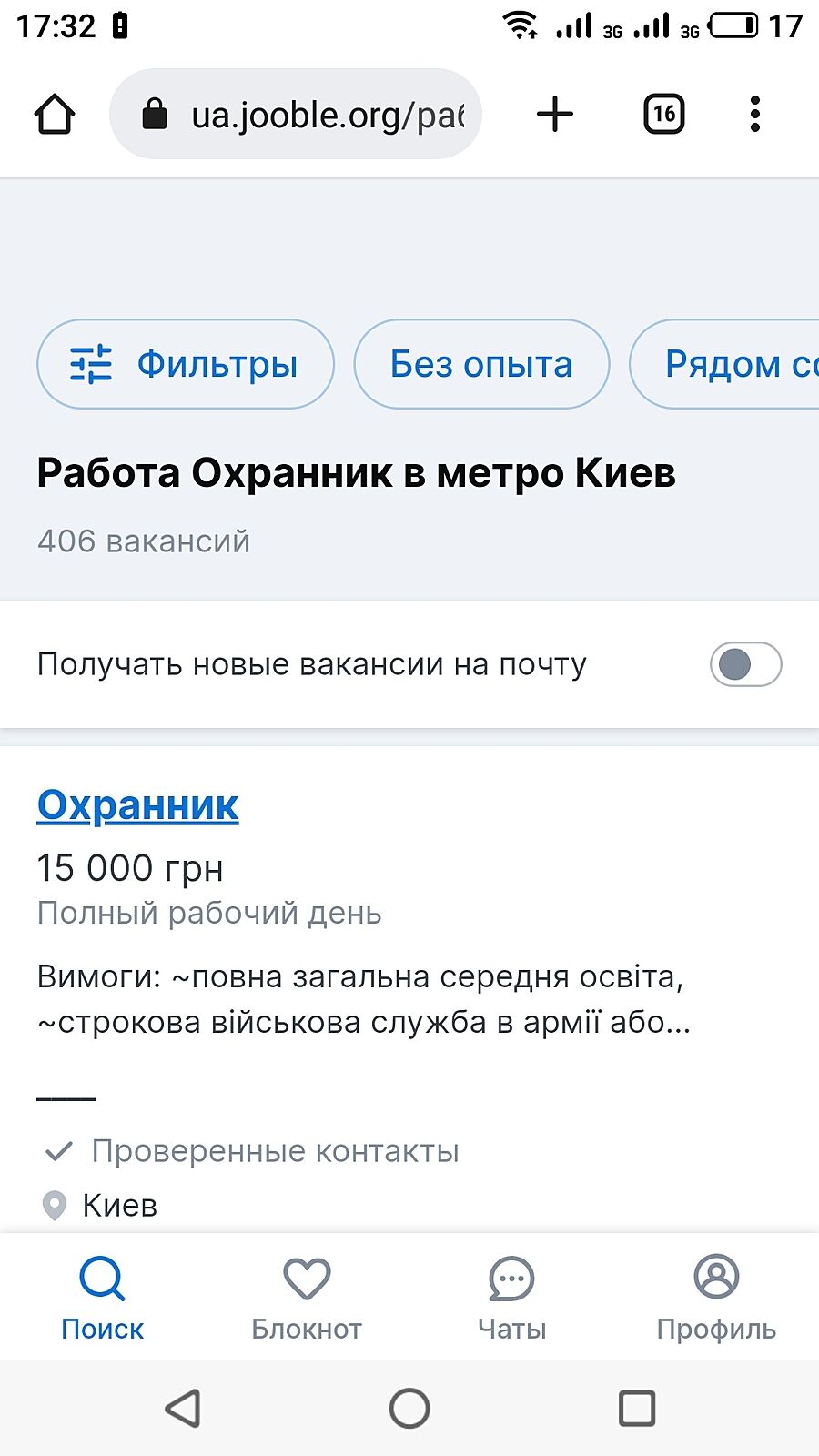Tap the Киев location pin icon
The height and width of the screenshot is (1456, 819).
click(55, 1206)
